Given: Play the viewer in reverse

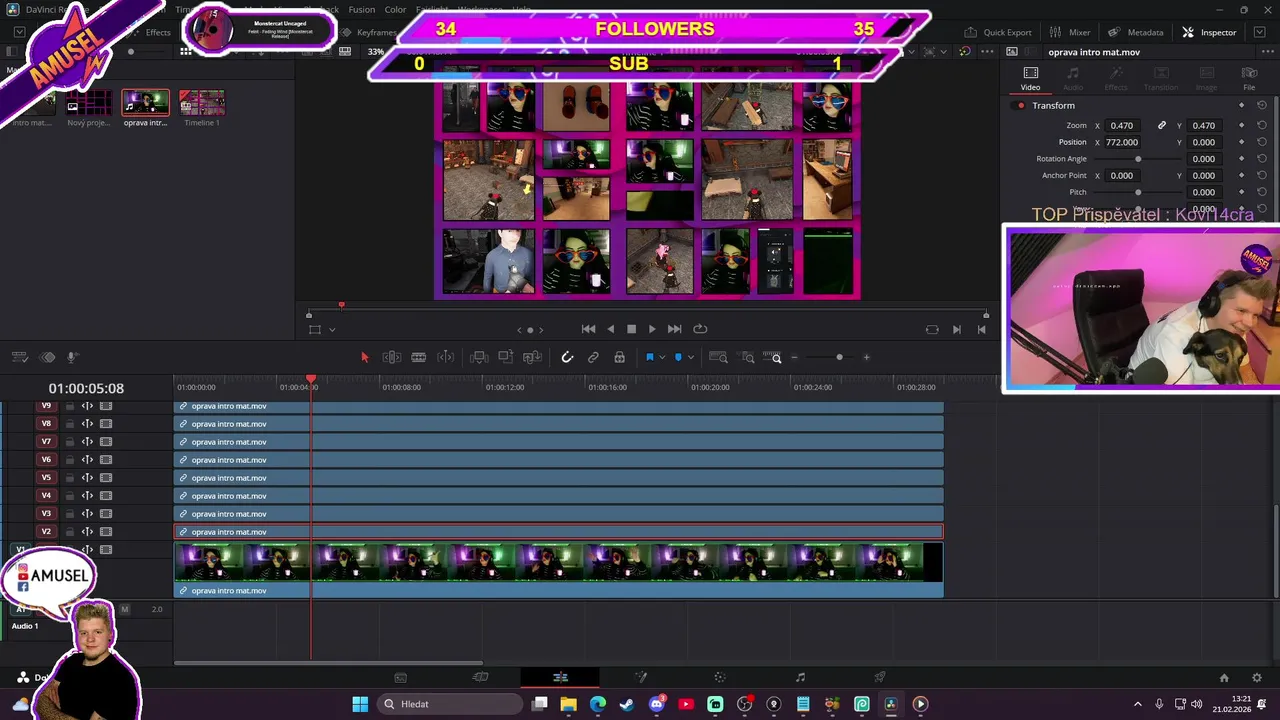Looking at the screenshot, I should (611, 329).
